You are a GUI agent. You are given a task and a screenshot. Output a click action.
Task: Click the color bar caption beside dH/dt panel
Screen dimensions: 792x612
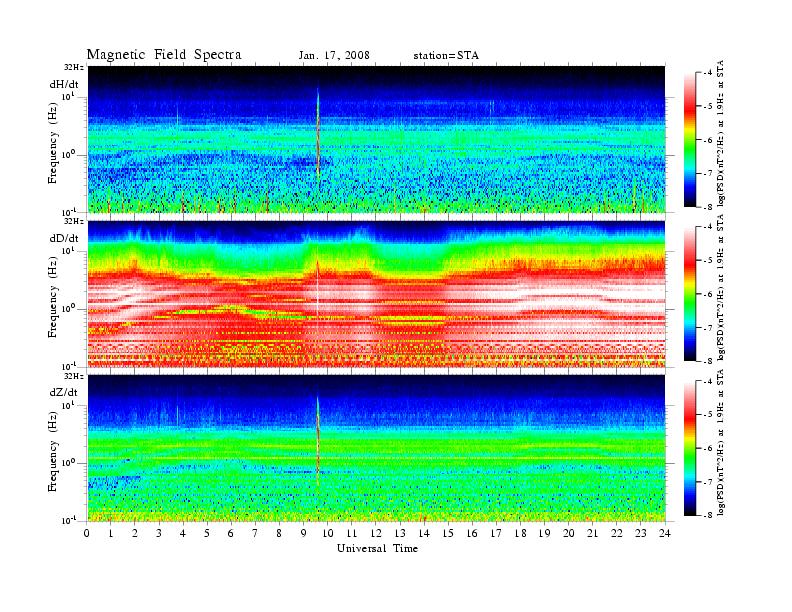(x=721, y=133)
